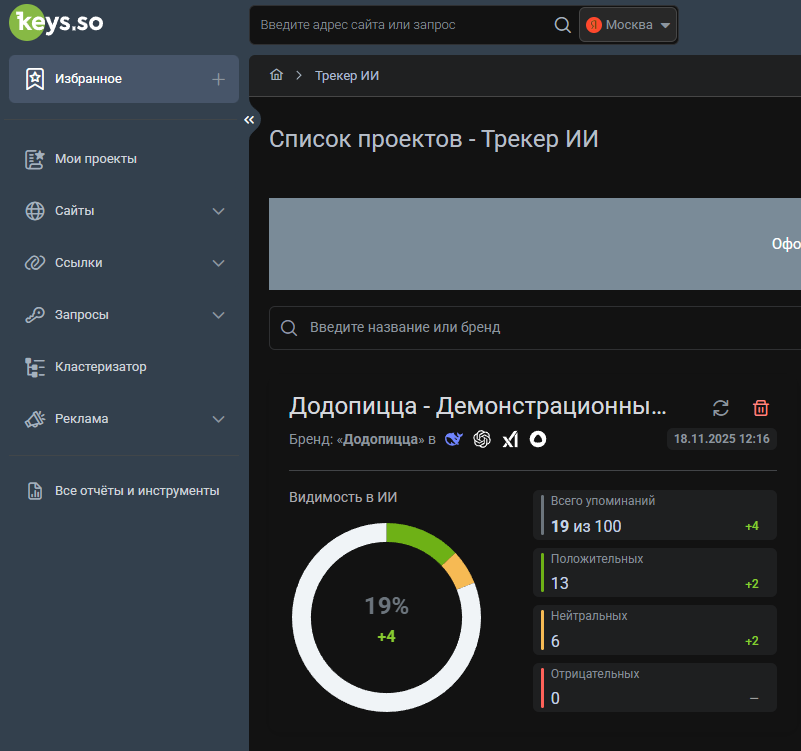Add to favorites using plus icon

click(x=218, y=79)
